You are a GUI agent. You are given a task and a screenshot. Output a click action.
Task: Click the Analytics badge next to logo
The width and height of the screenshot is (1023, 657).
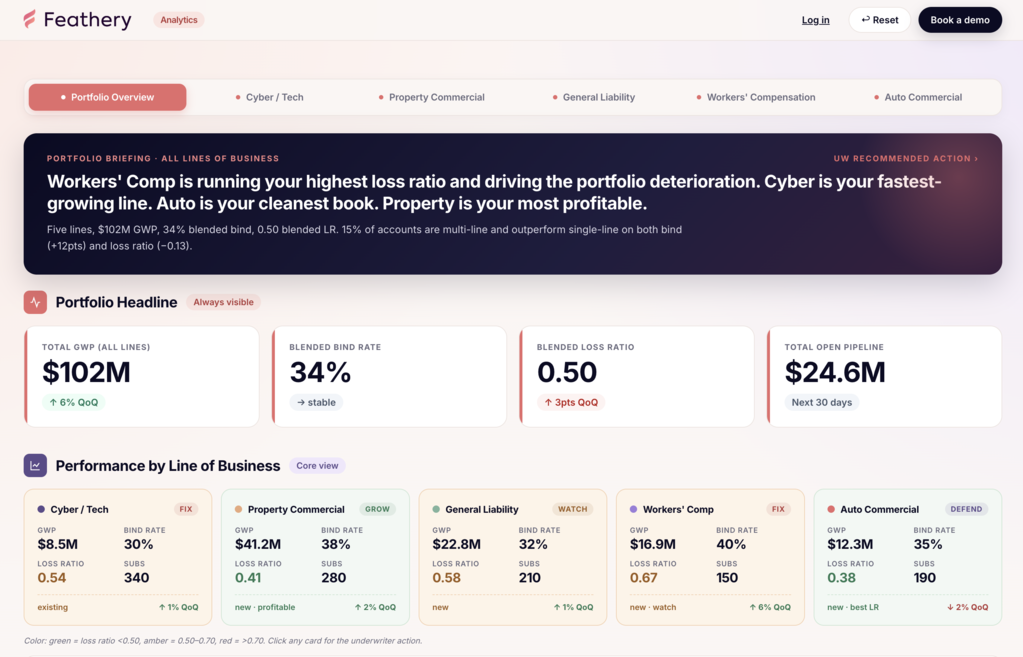[179, 20]
